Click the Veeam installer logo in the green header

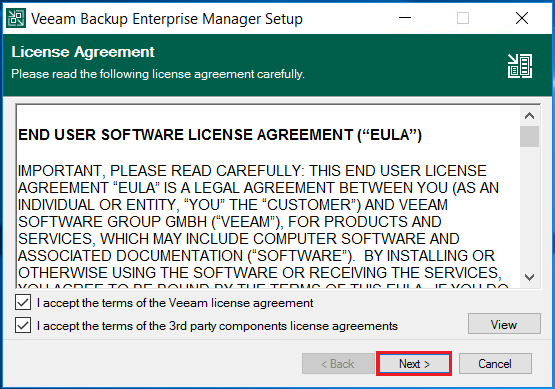520,66
